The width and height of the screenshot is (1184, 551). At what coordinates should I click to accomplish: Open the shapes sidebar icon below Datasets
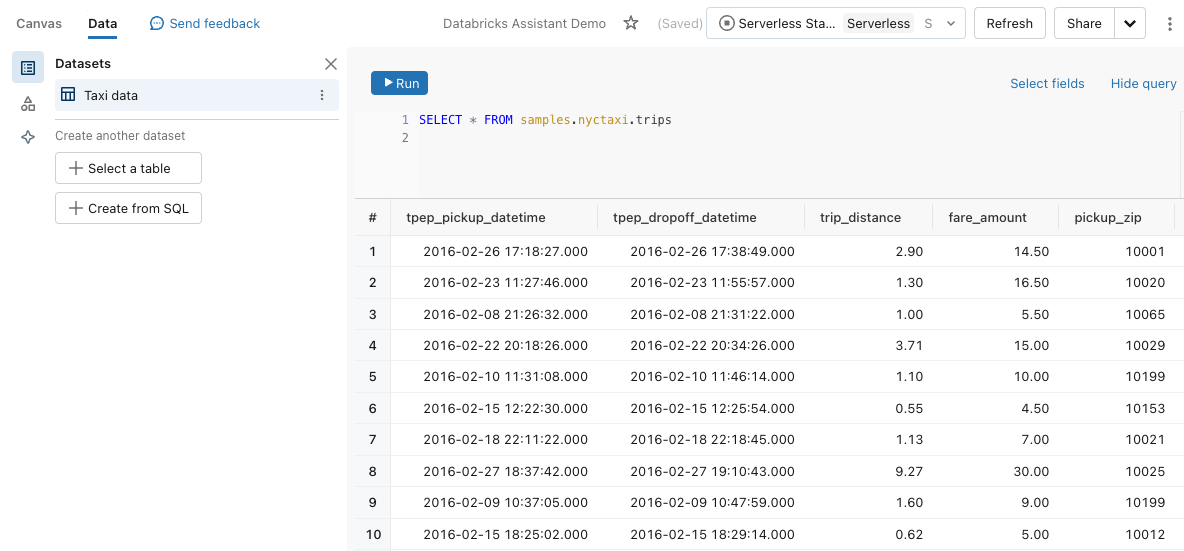[28, 103]
